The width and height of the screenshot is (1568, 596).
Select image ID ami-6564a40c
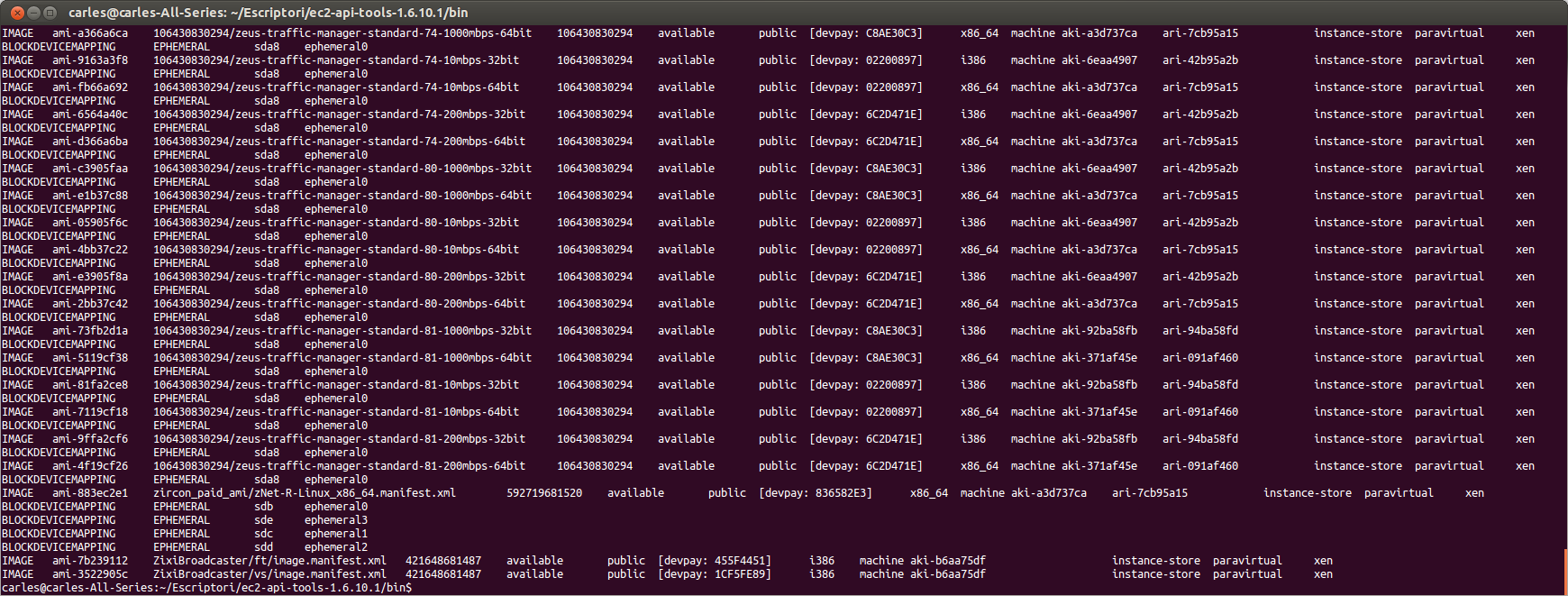[x=90, y=115]
